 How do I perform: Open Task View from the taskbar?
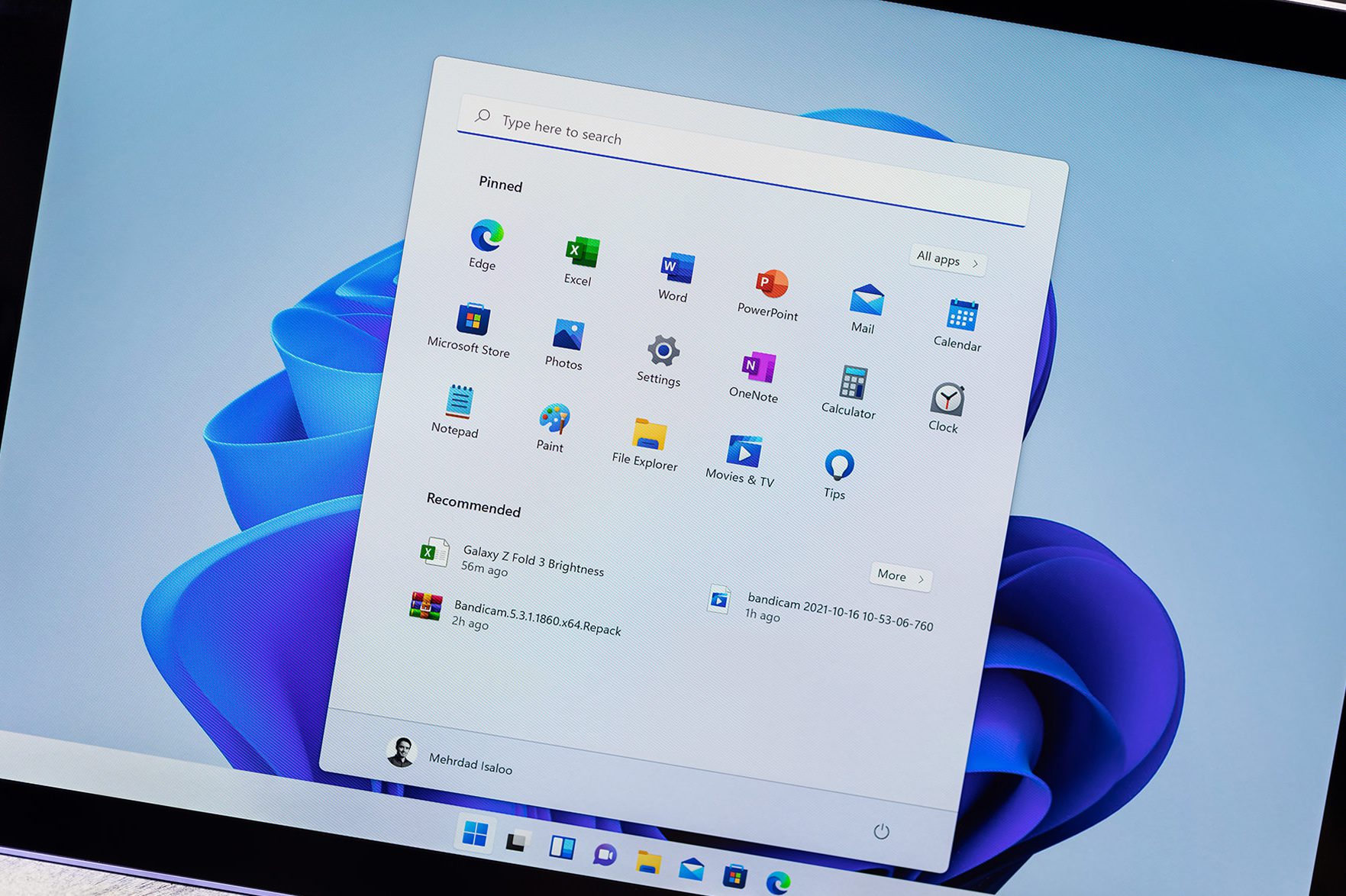point(518,841)
